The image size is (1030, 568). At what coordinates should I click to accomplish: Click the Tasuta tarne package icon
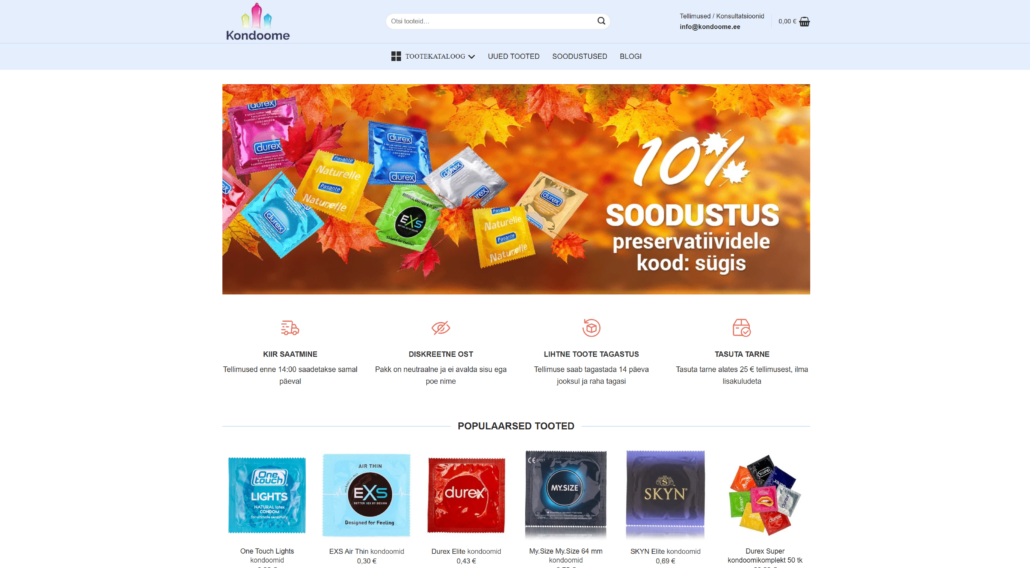click(742, 328)
